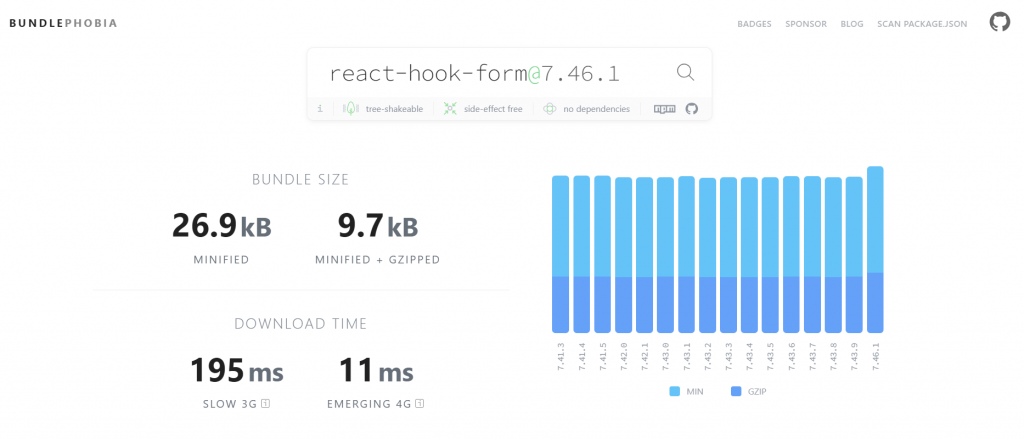Click the 26.9 kB minified size value
This screenshot has height=439, width=1024.
pyautogui.click(x=221, y=227)
